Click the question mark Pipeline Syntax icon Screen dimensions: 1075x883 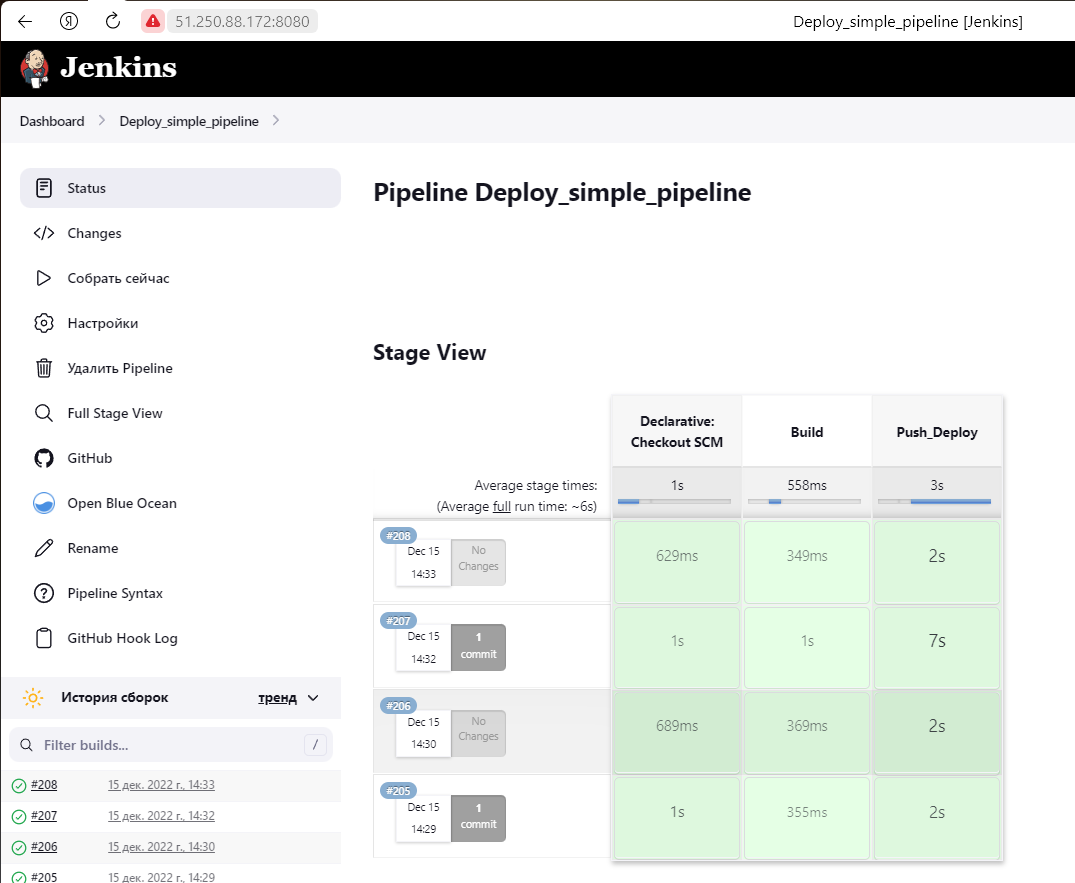[x=44, y=593]
